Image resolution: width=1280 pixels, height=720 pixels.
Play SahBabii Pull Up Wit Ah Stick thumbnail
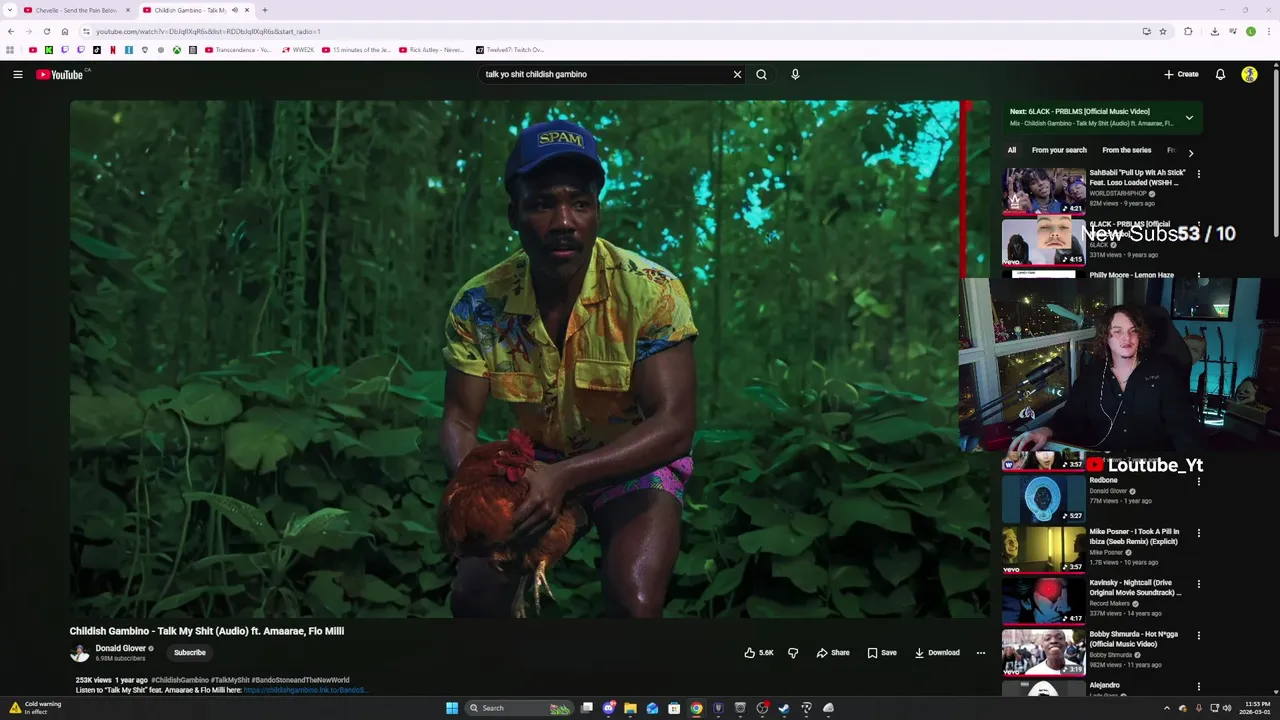point(1043,191)
